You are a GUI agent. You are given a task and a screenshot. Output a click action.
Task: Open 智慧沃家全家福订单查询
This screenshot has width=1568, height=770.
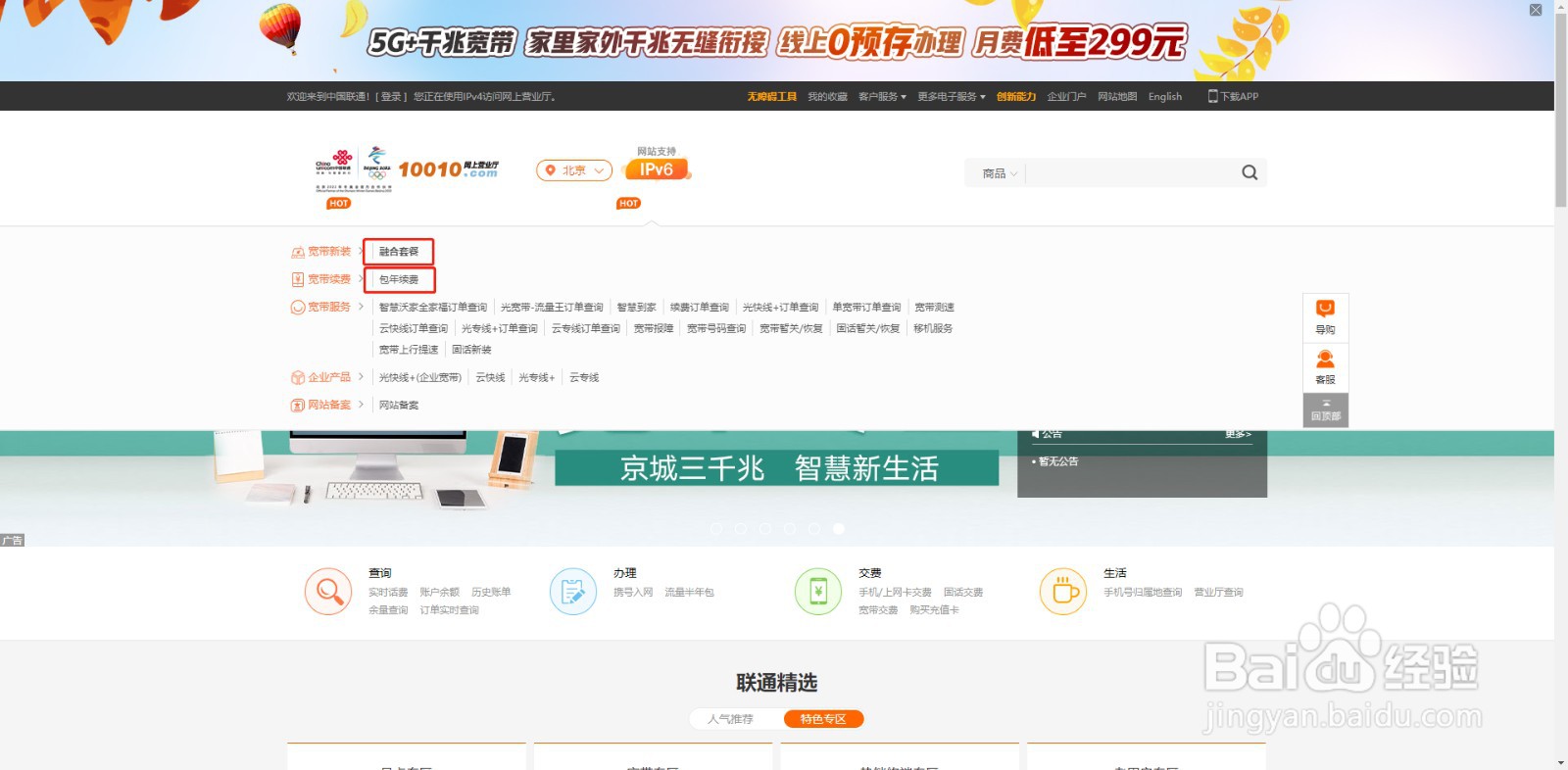tap(433, 307)
